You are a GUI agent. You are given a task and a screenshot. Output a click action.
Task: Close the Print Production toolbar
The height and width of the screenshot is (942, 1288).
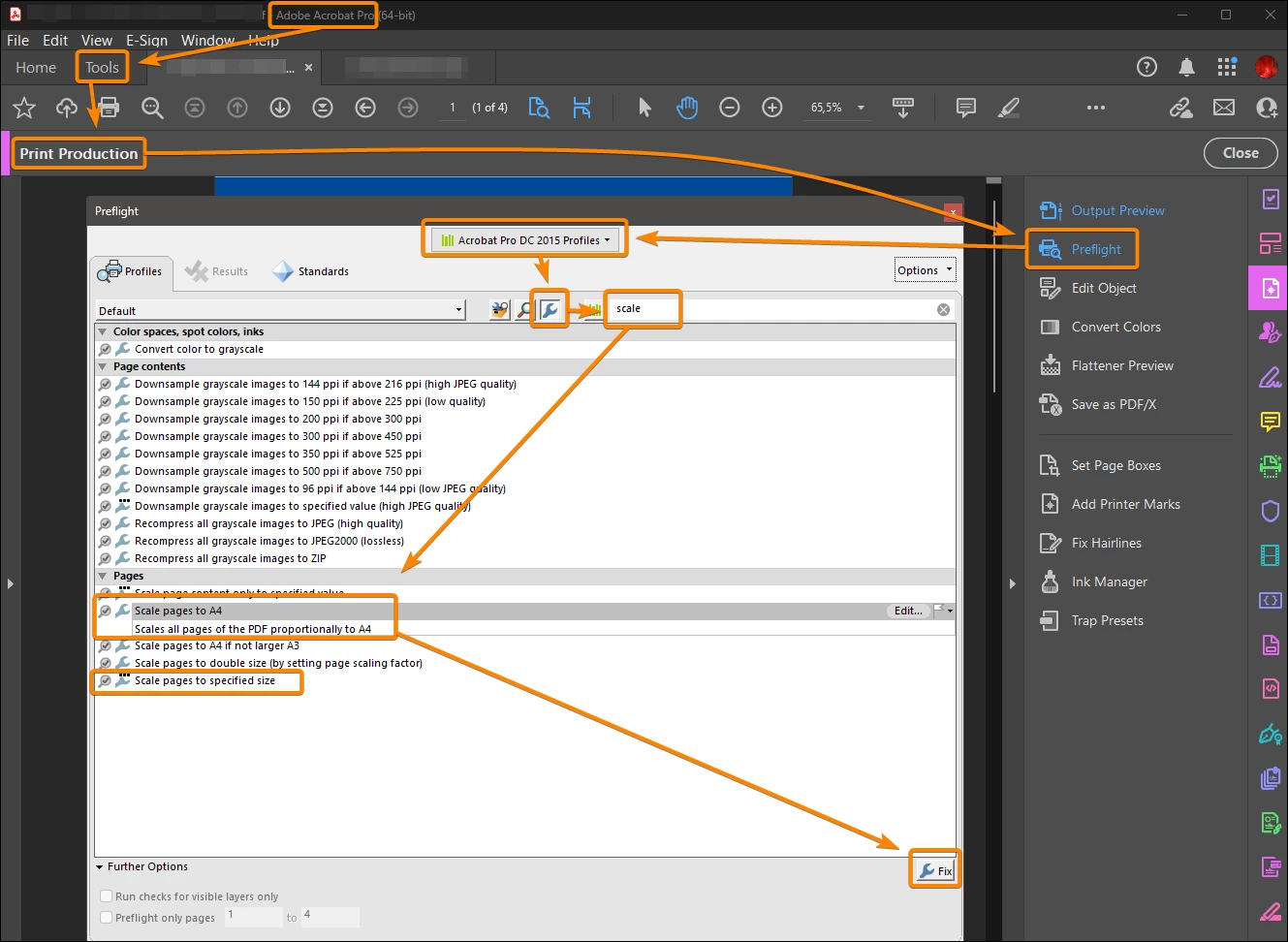[1241, 153]
